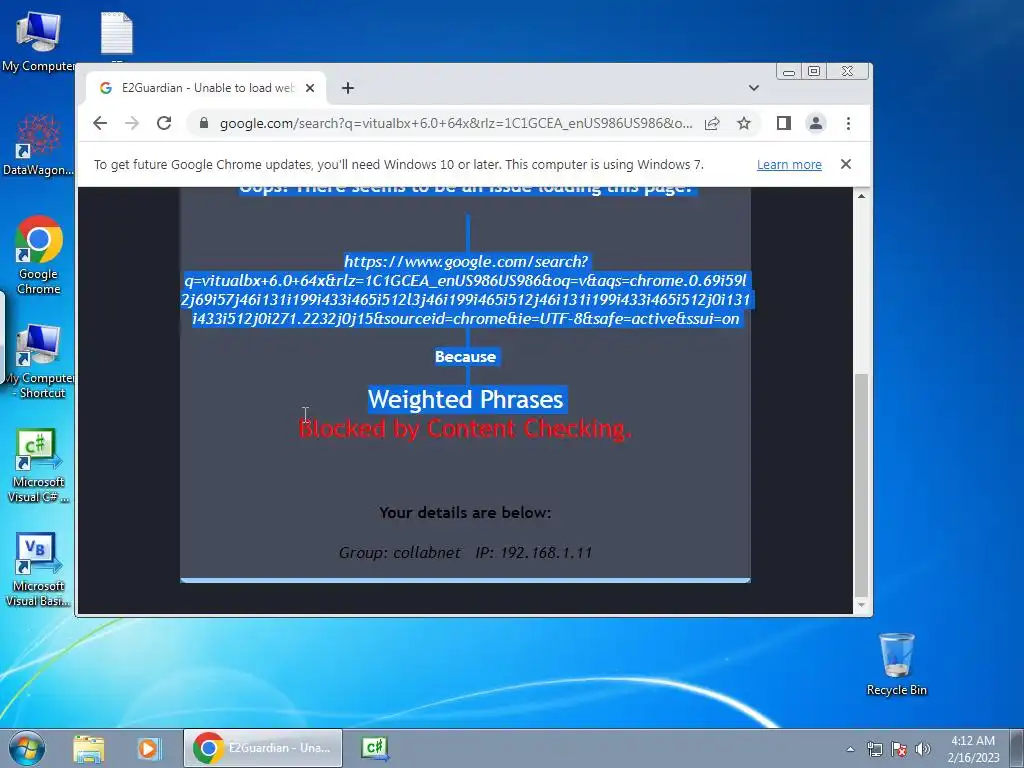Select the Google Chrome desktop shortcut
The image size is (1024, 768).
(39, 255)
